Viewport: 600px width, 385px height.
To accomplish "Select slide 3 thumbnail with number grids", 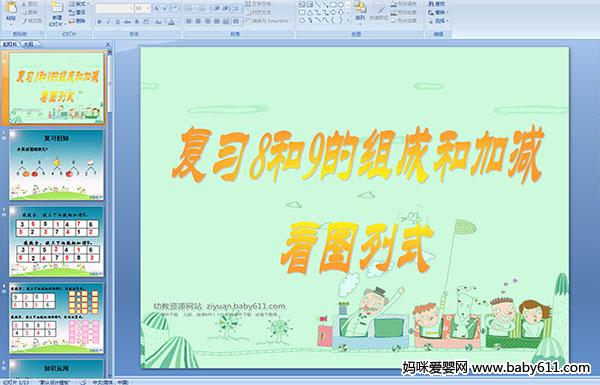I will pyautogui.click(x=57, y=241).
